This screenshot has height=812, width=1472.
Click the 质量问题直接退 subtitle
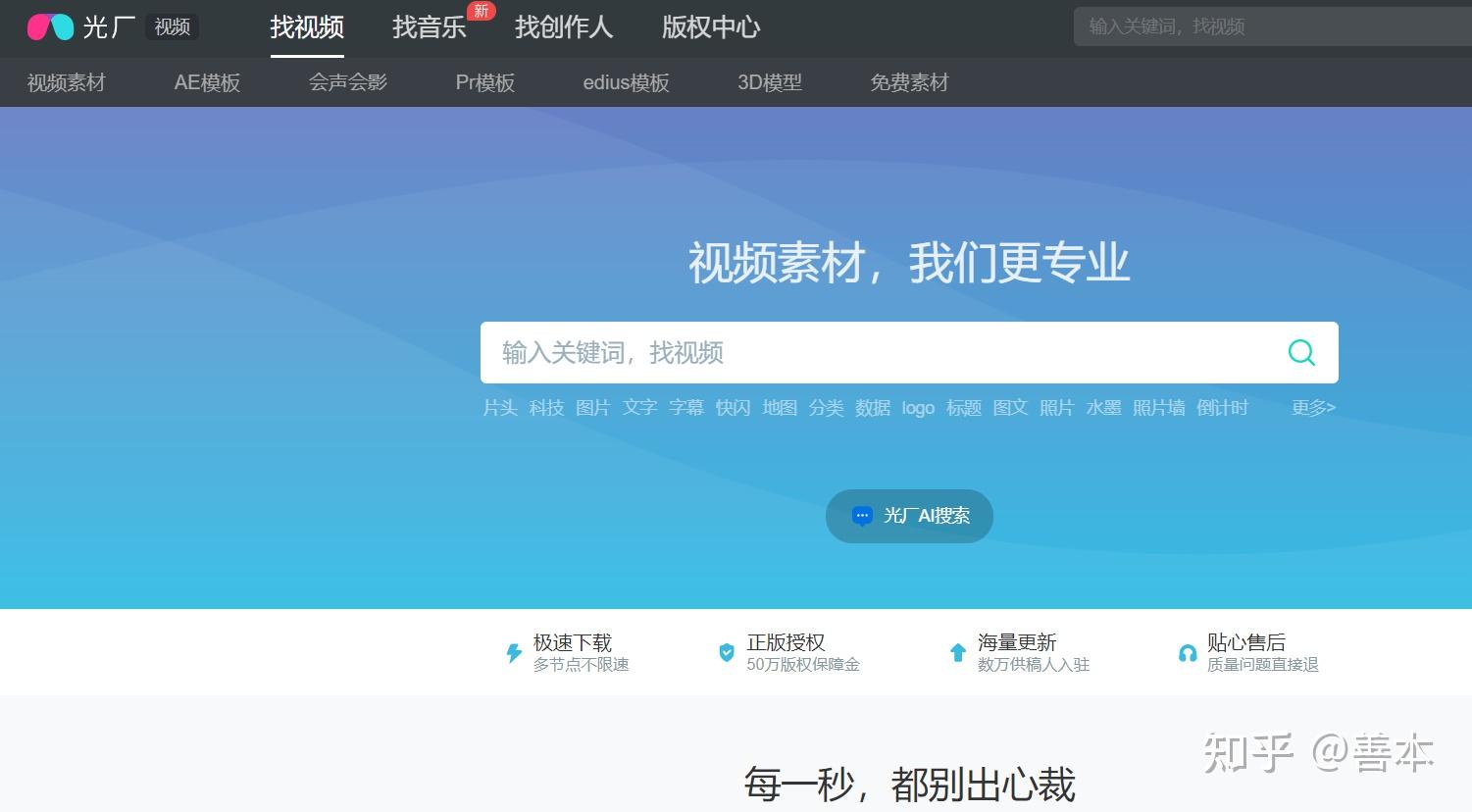[1263, 665]
